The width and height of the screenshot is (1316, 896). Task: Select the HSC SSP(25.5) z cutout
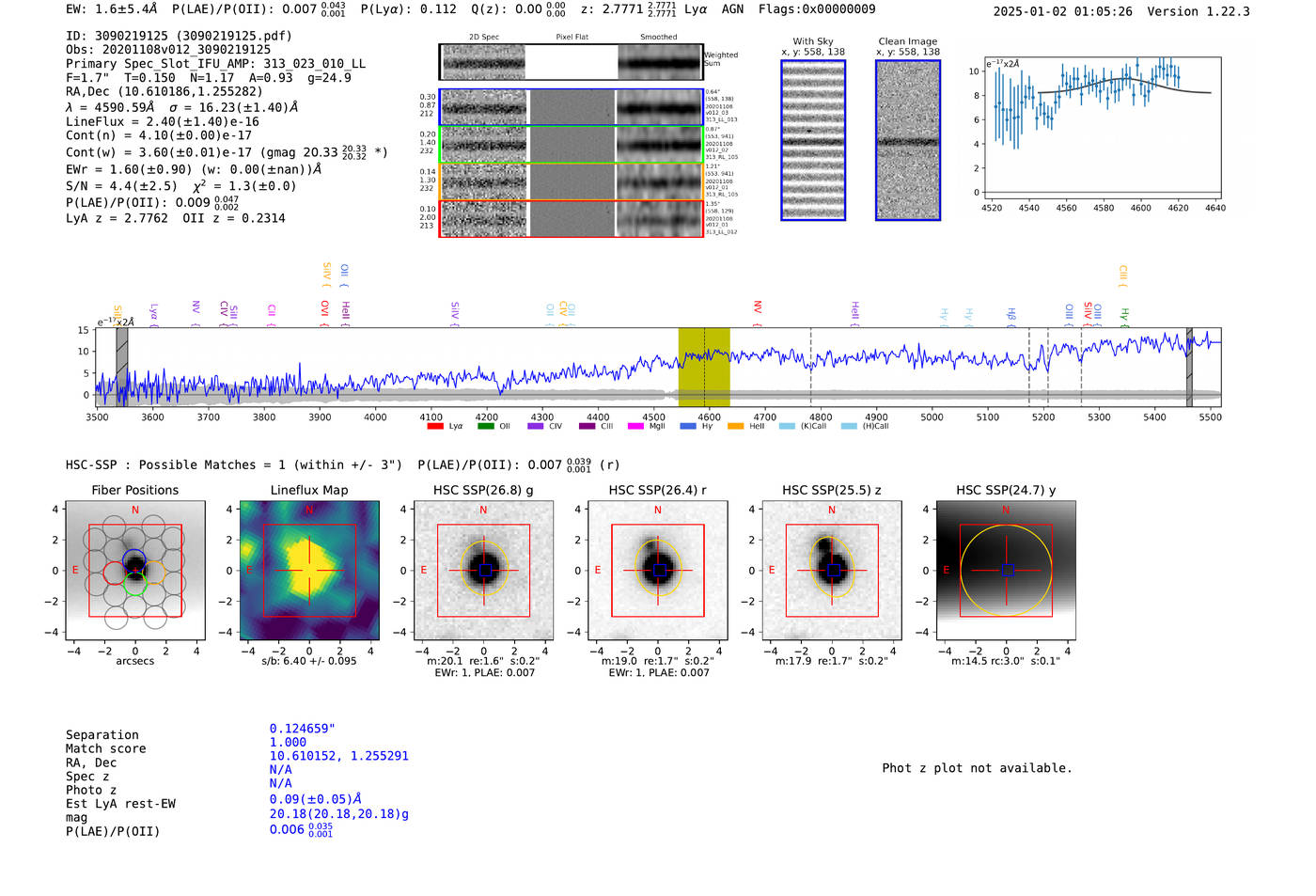tap(832, 571)
